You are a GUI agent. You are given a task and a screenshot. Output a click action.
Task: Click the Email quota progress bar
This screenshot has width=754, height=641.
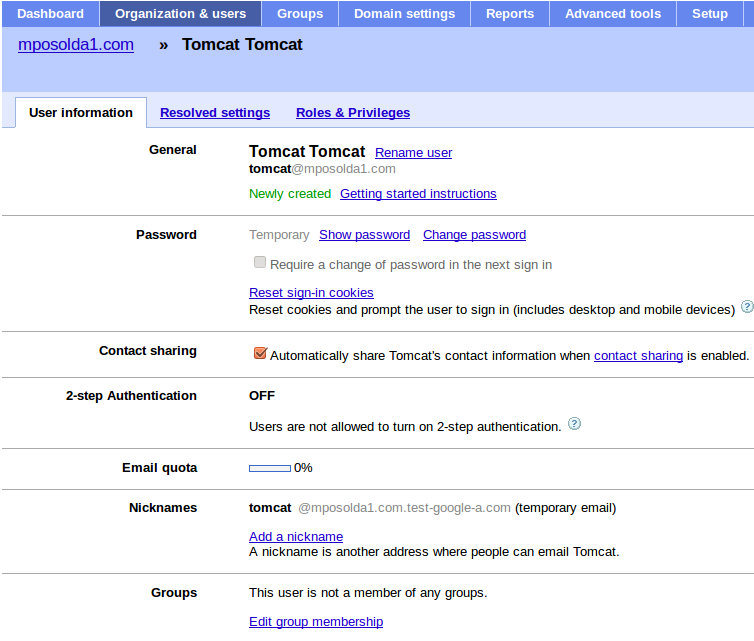pyautogui.click(x=270, y=468)
